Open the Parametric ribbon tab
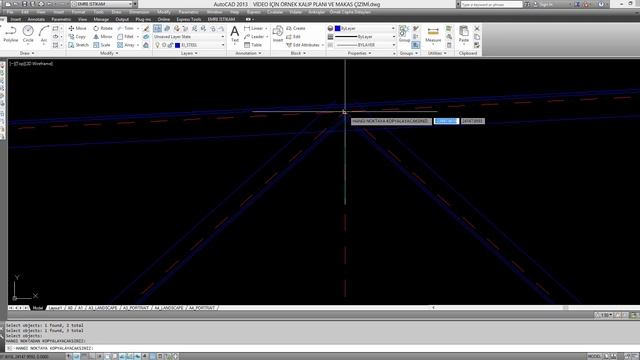The height and width of the screenshot is (360, 640). [61, 19]
